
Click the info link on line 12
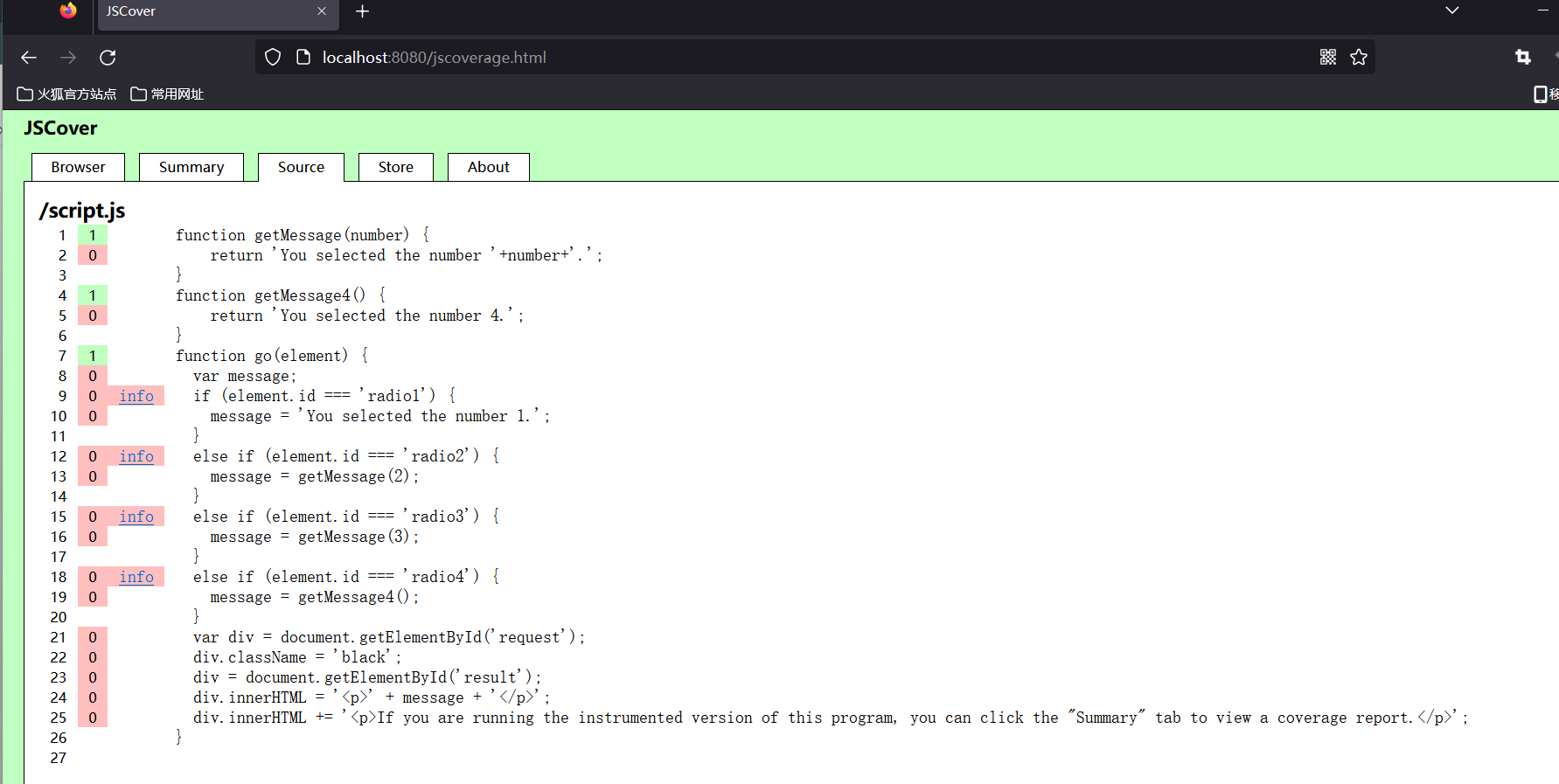[136, 456]
